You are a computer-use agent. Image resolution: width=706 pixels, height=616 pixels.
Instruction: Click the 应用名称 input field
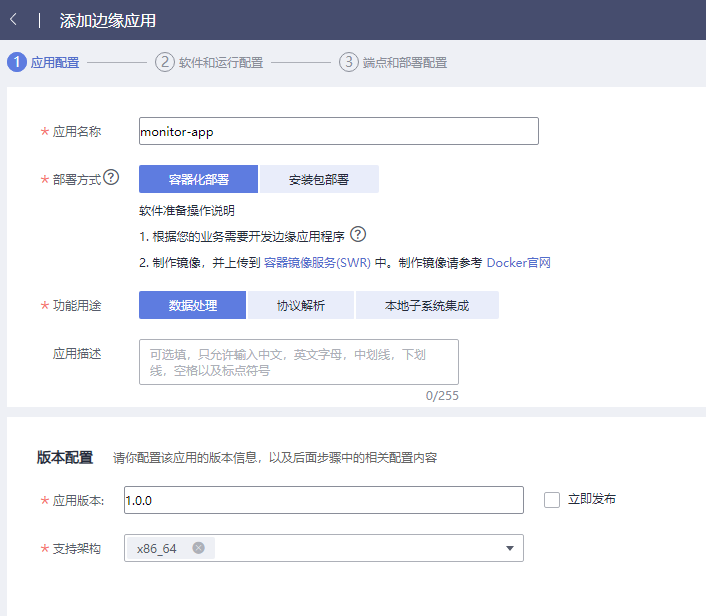338,131
